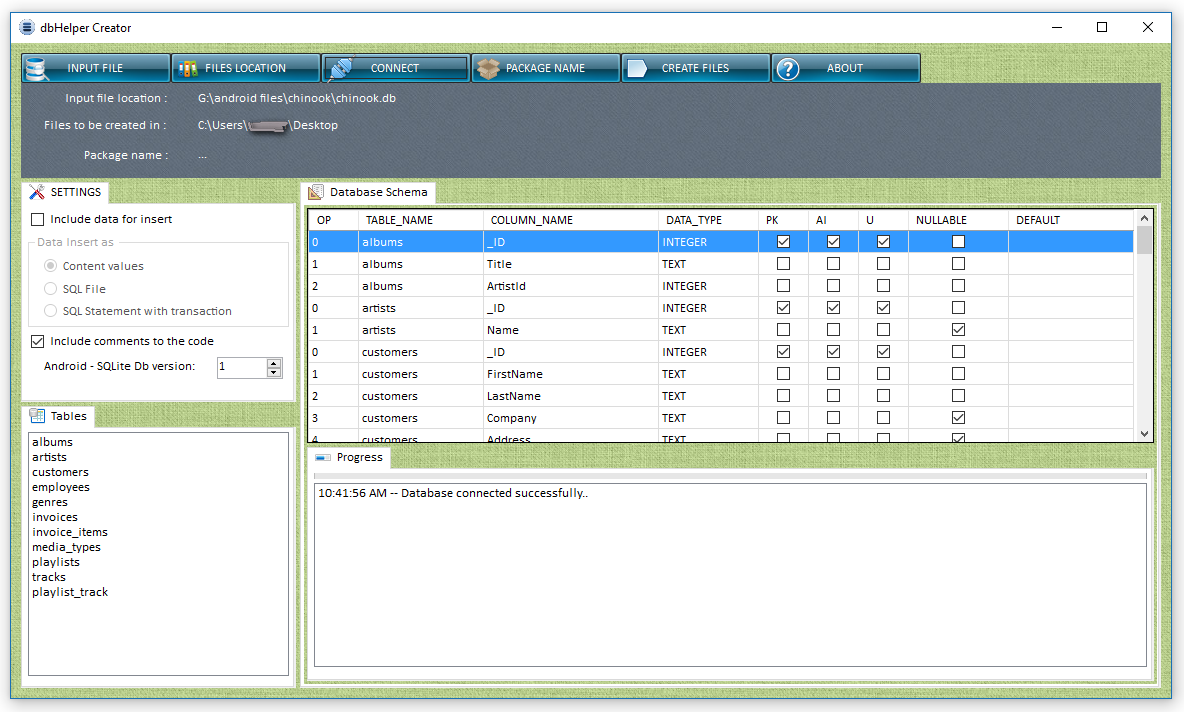Viewport: 1184px width, 712px height.
Task: Enable Include data for insert checkbox
Action: point(38,220)
